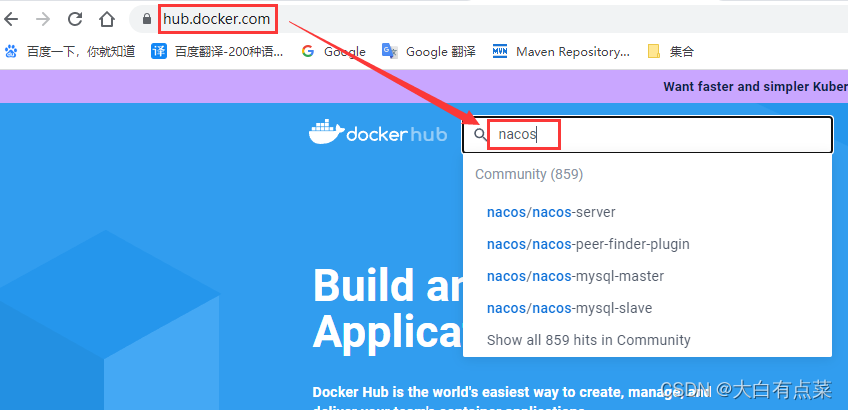Open the Google 翻译 bookmark
Image resolution: width=848 pixels, height=410 pixels.
(428, 51)
